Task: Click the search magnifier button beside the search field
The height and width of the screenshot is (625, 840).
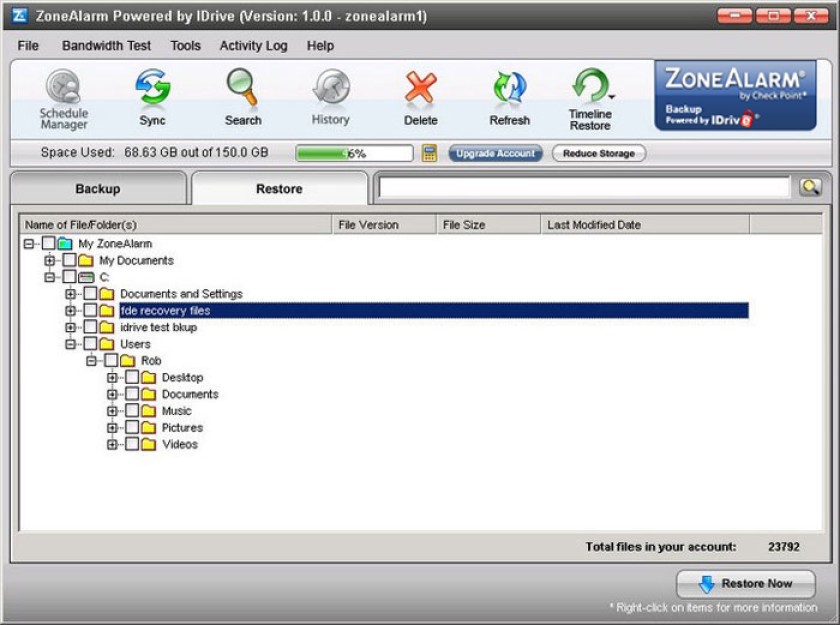Action: coord(809,187)
